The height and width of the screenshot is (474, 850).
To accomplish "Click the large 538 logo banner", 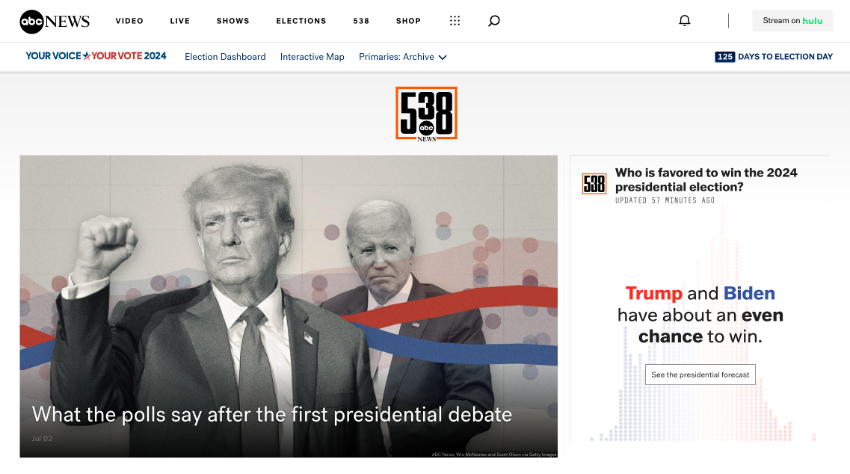I will [x=426, y=114].
